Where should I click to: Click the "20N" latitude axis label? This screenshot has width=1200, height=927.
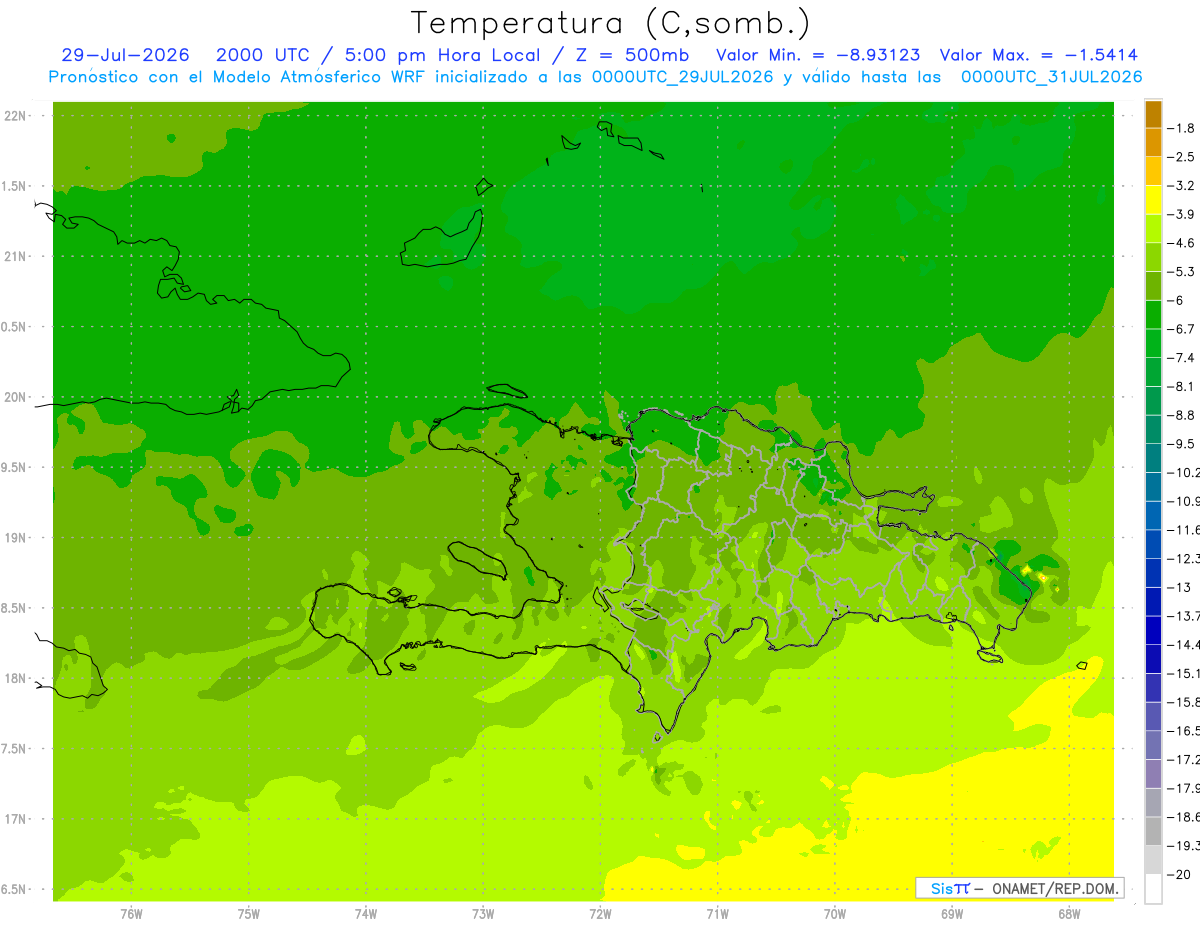[x=17, y=397]
